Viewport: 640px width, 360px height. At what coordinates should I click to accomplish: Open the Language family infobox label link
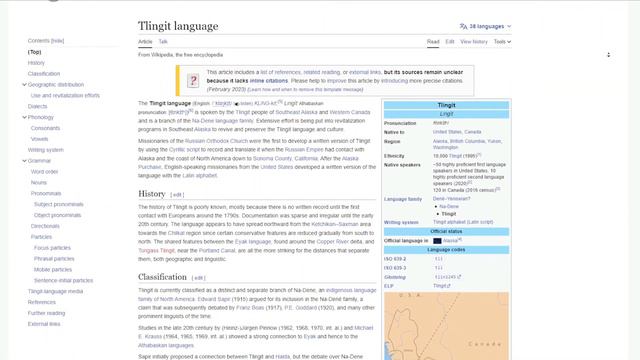point(402,199)
